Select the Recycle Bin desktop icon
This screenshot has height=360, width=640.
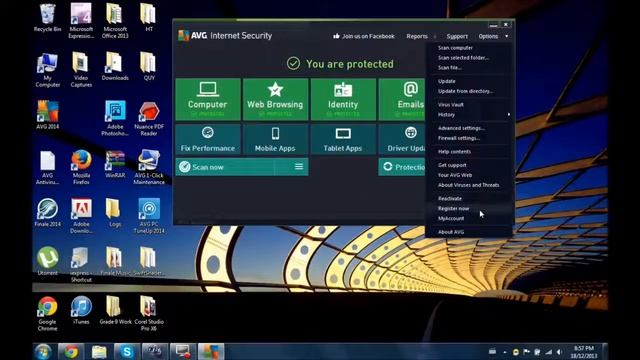point(47,18)
